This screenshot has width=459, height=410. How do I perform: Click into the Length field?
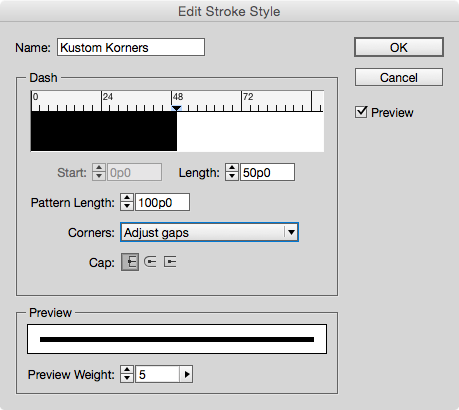(267, 172)
